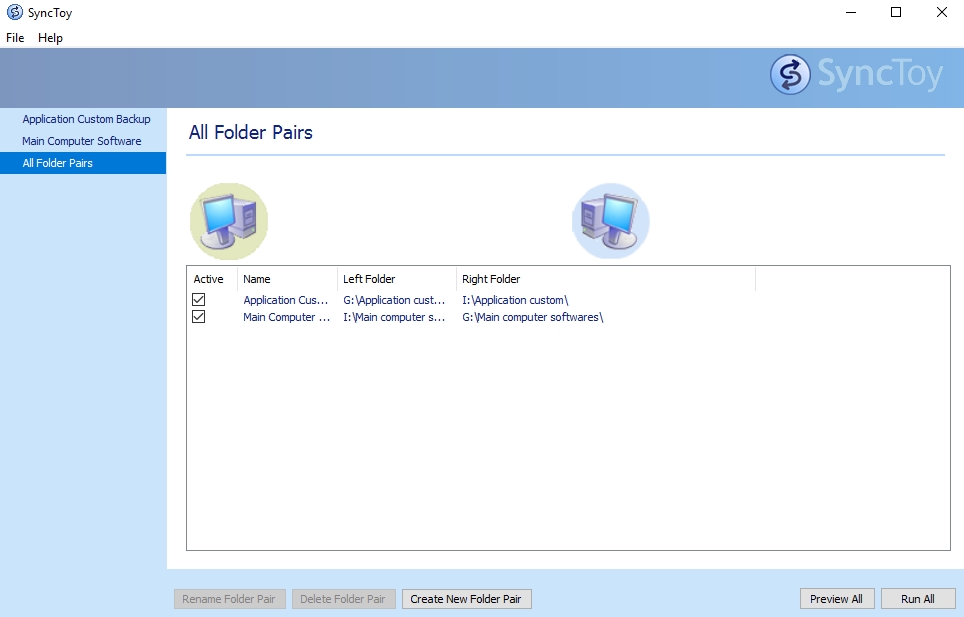Click Create New Folder Pair button

pos(467,599)
